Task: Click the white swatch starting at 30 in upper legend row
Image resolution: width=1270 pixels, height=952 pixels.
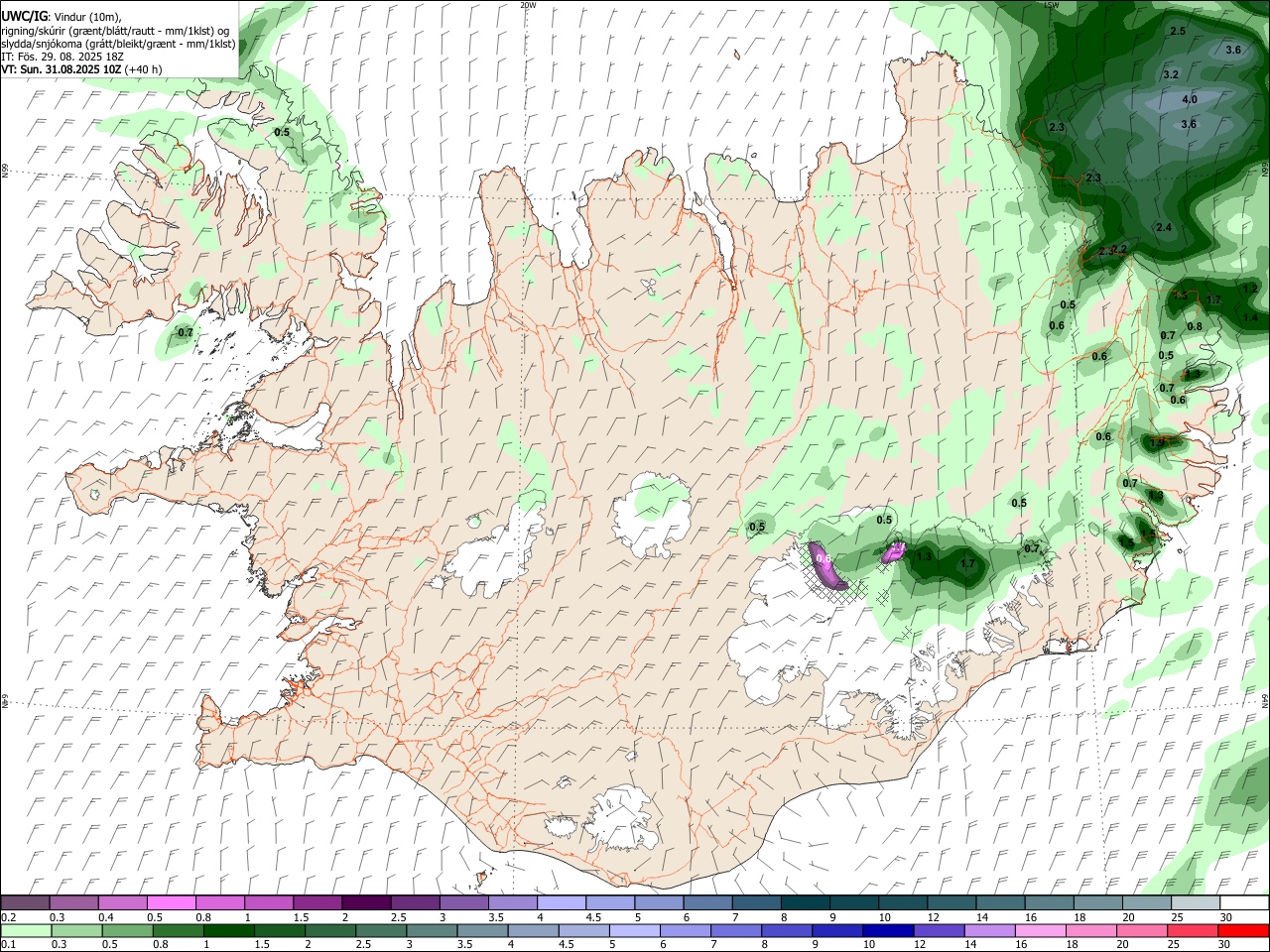Action: pyautogui.click(x=1242, y=903)
